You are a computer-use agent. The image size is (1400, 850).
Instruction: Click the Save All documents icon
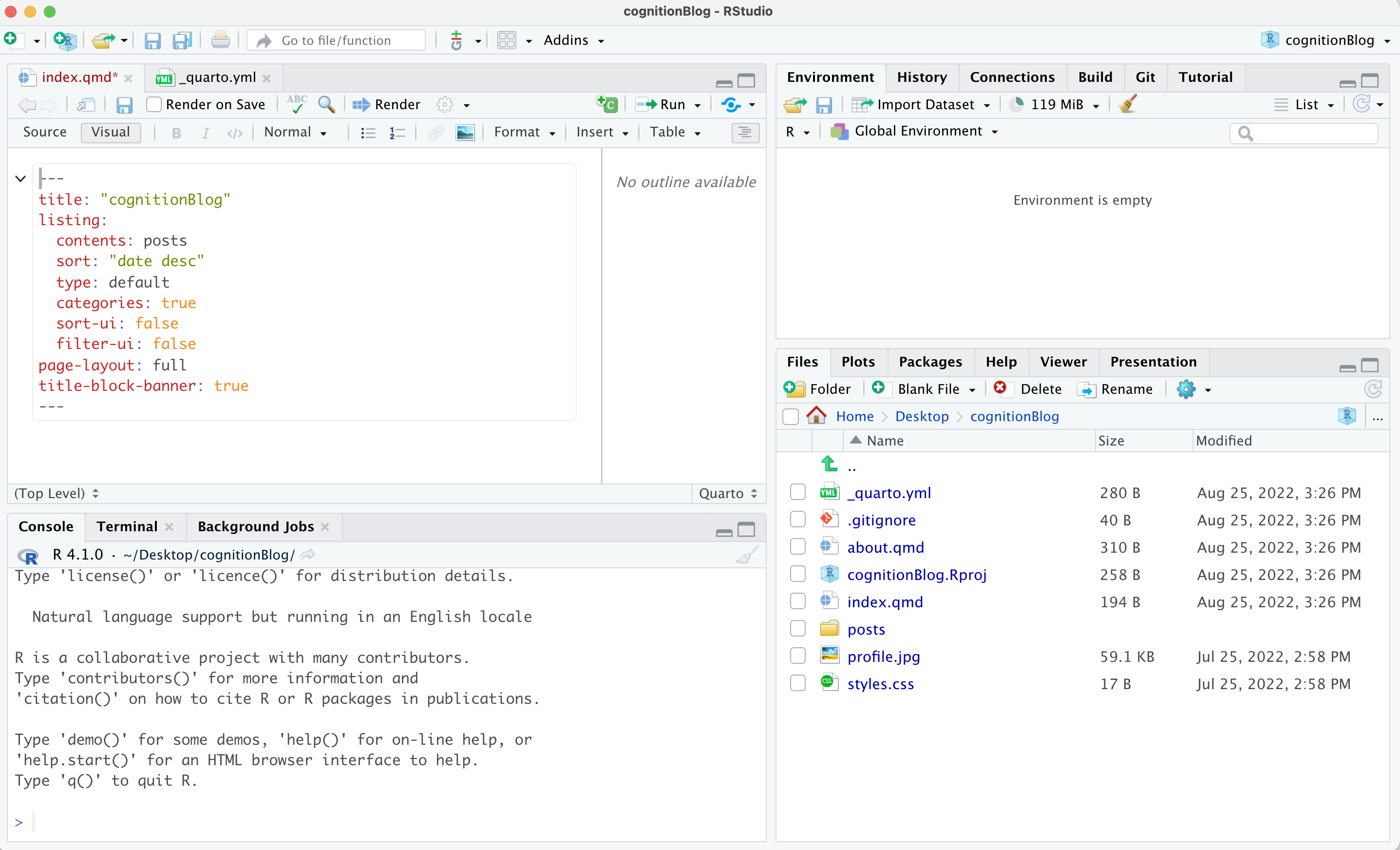point(182,40)
